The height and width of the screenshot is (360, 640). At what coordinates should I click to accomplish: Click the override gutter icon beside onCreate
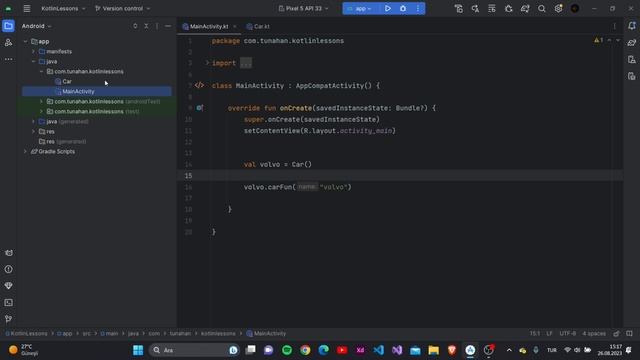click(x=200, y=108)
